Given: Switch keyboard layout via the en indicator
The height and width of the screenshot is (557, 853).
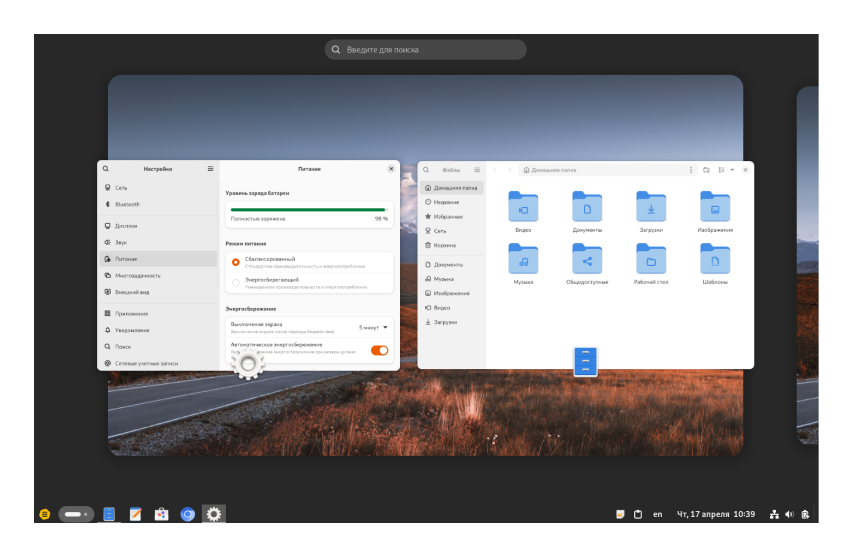Looking at the screenshot, I should tap(658, 514).
